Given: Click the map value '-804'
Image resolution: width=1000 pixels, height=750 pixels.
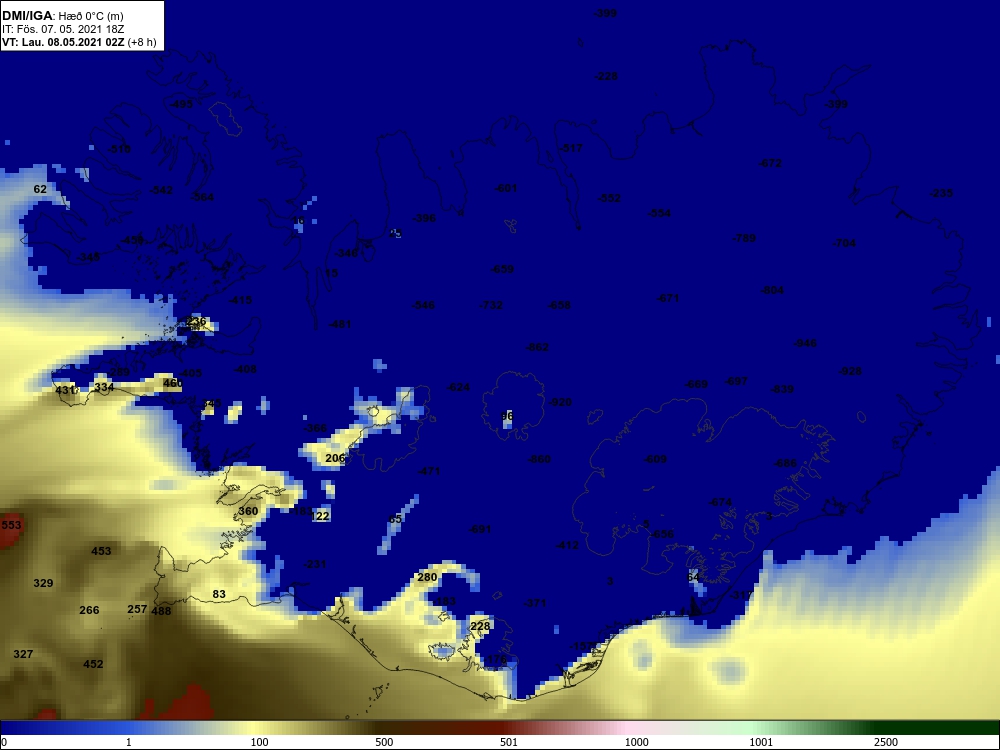Looking at the screenshot, I should click(x=772, y=290).
